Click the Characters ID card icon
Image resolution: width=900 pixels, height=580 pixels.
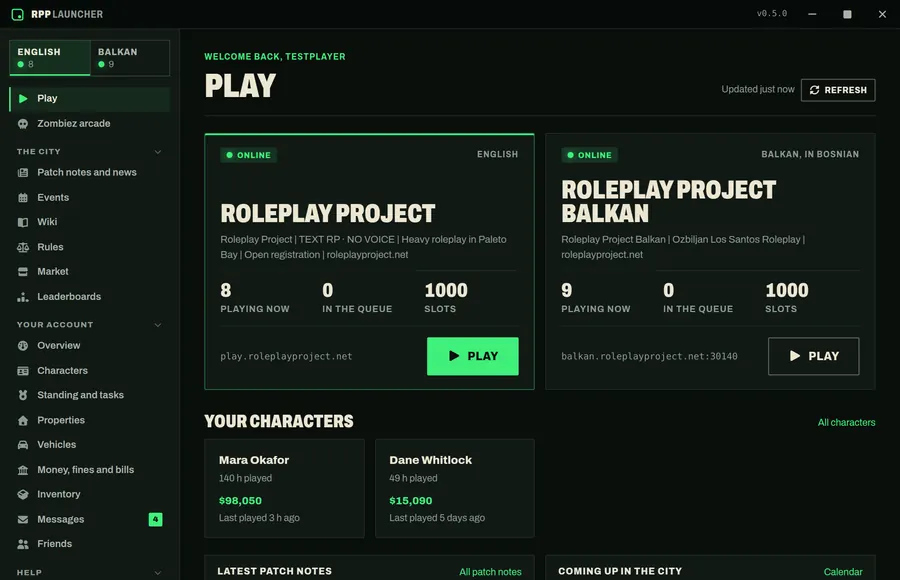pyautogui.click(x=23, y=371)
